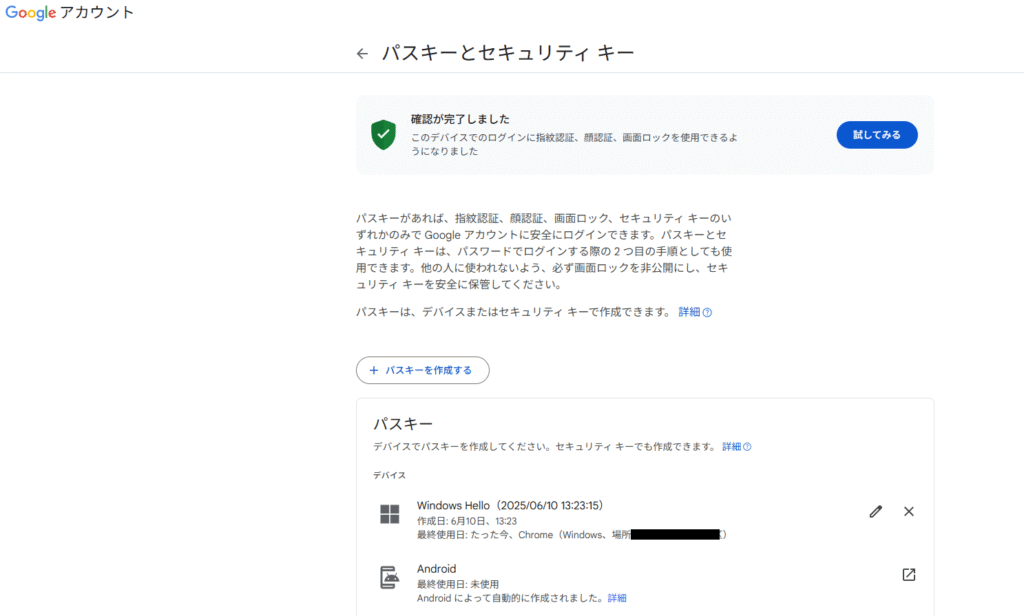The image size is (1024, 616).
Task: Click the パスキーを作成する button
Action: click(x=423, y=370)
